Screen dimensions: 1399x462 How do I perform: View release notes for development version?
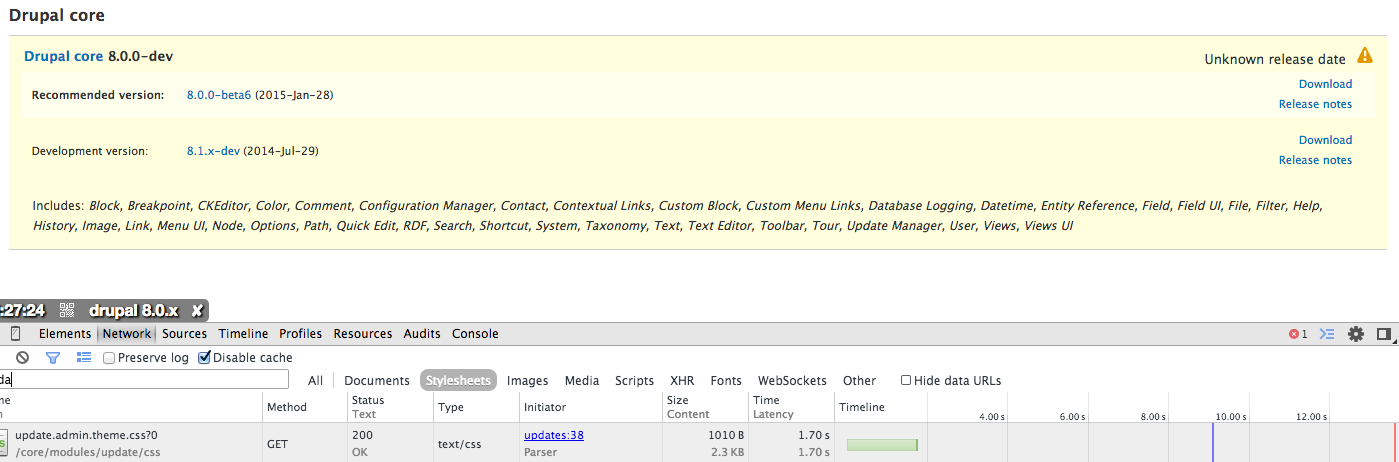[x=1315, y=160]
